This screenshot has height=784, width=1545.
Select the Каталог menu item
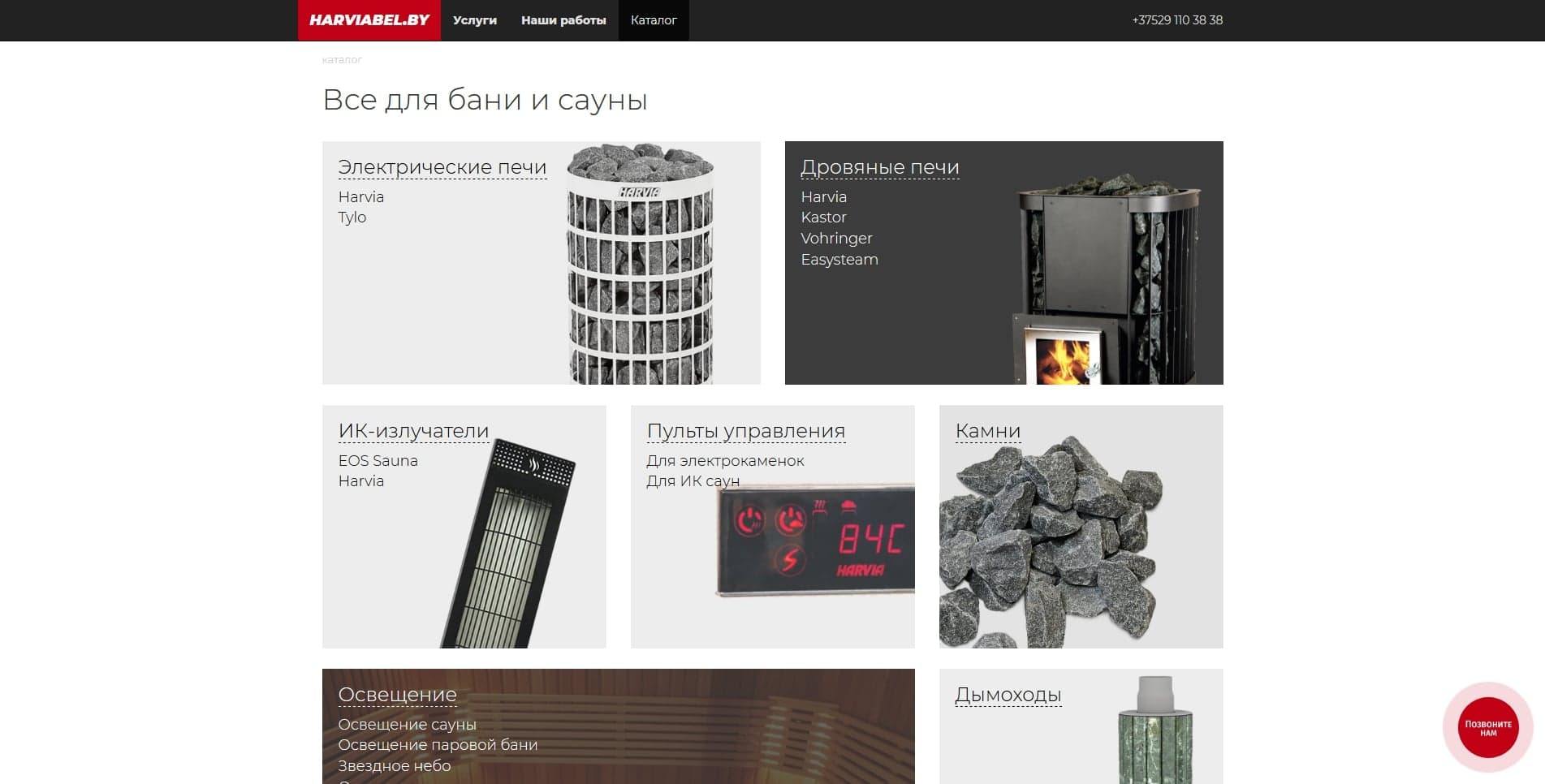click(654, 20)
